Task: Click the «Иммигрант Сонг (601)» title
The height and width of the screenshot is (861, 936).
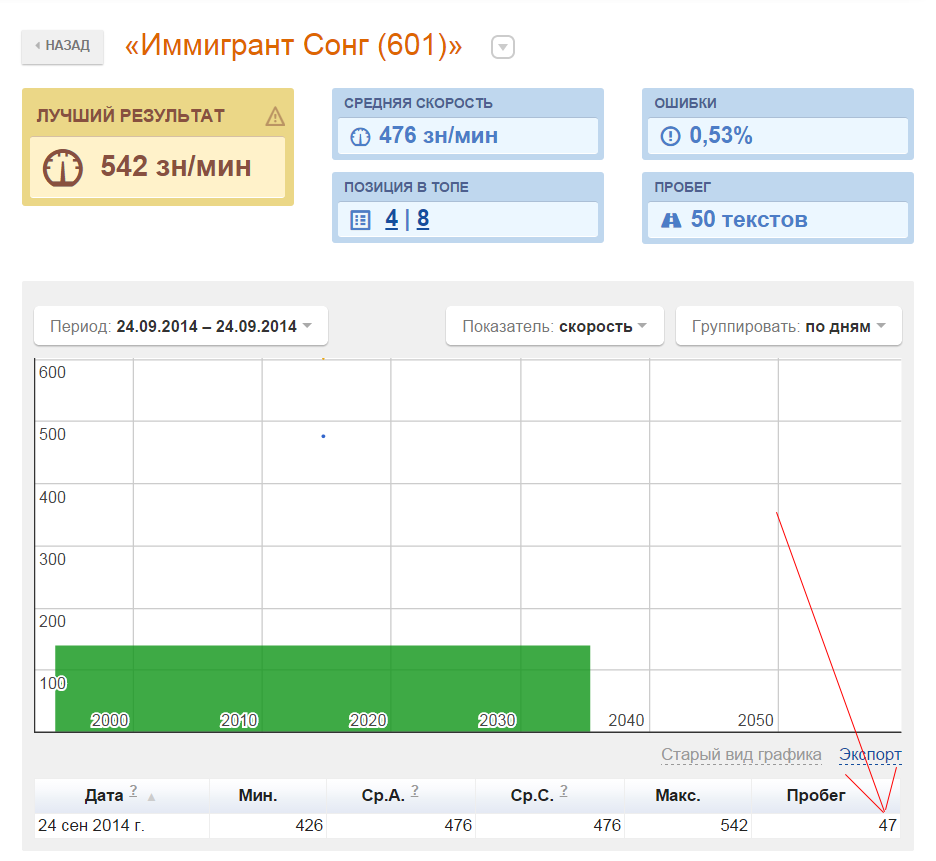Action: click(x=293, y=45)
